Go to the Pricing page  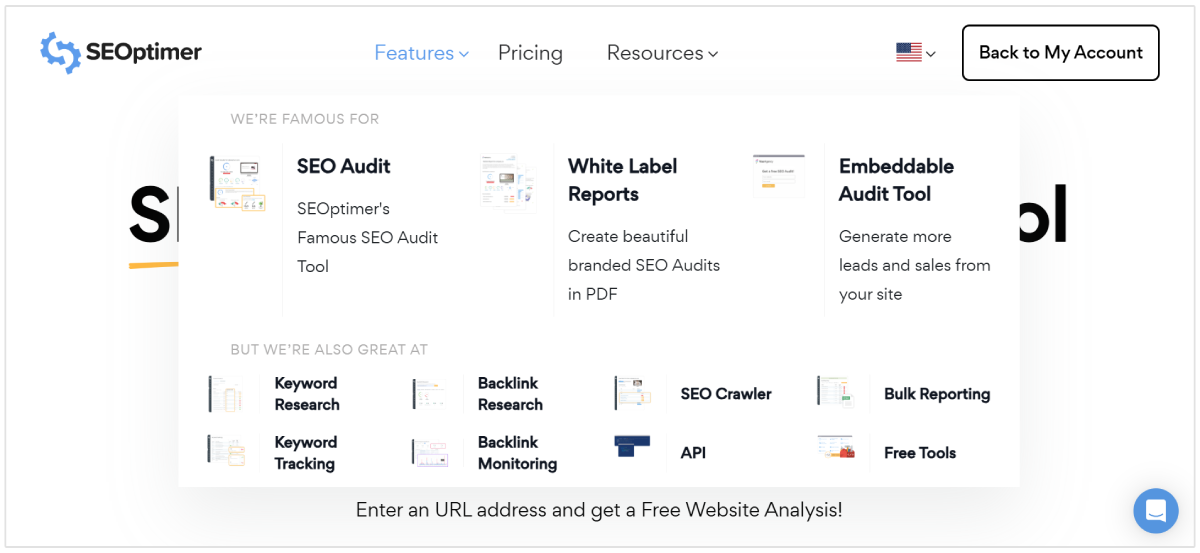[530, 53]
